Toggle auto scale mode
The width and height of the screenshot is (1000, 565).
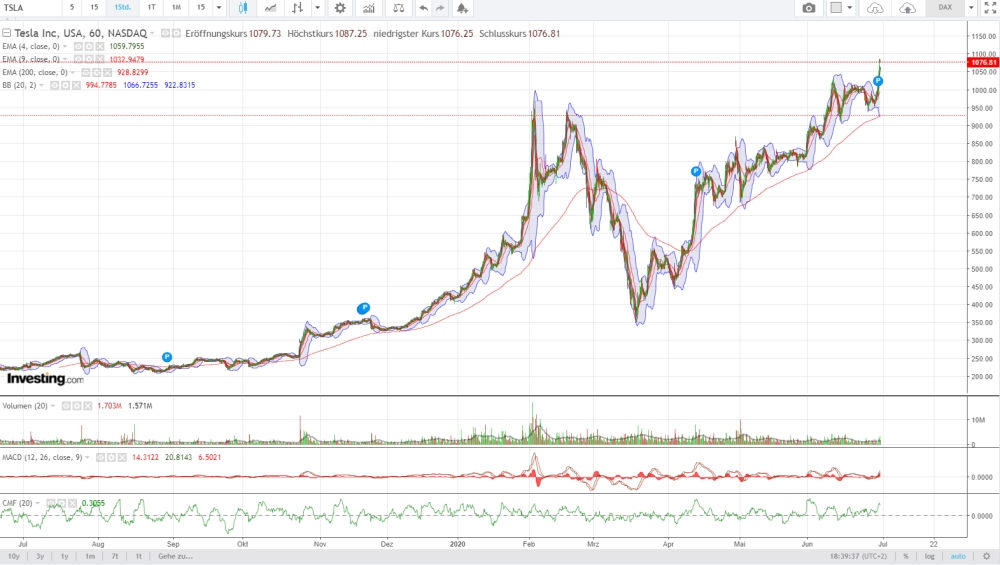pos(959,556)
